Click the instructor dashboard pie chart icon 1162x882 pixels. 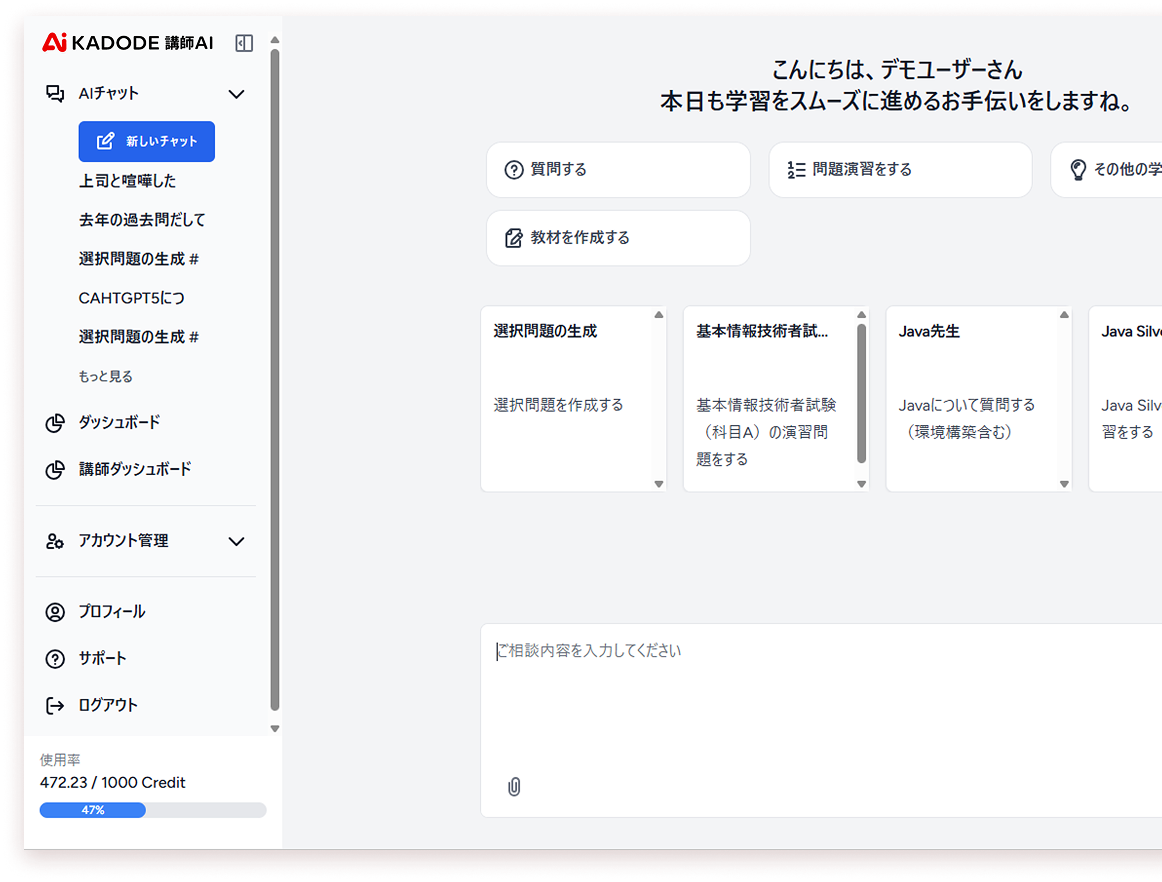55,470
